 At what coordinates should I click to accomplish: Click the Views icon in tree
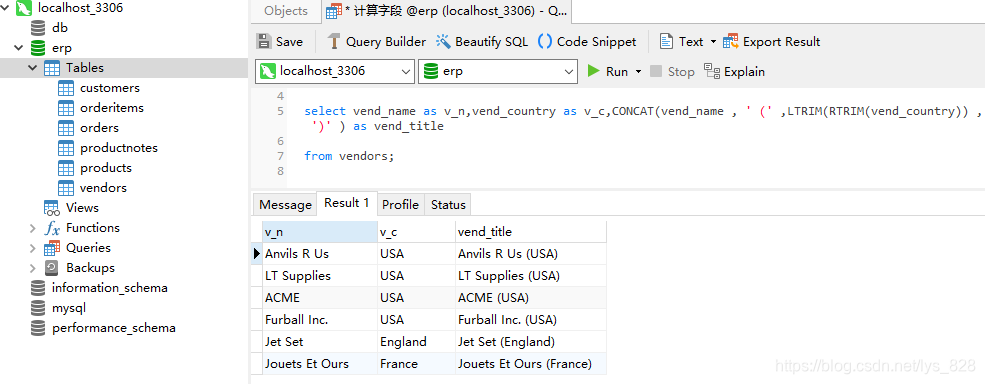52,208
